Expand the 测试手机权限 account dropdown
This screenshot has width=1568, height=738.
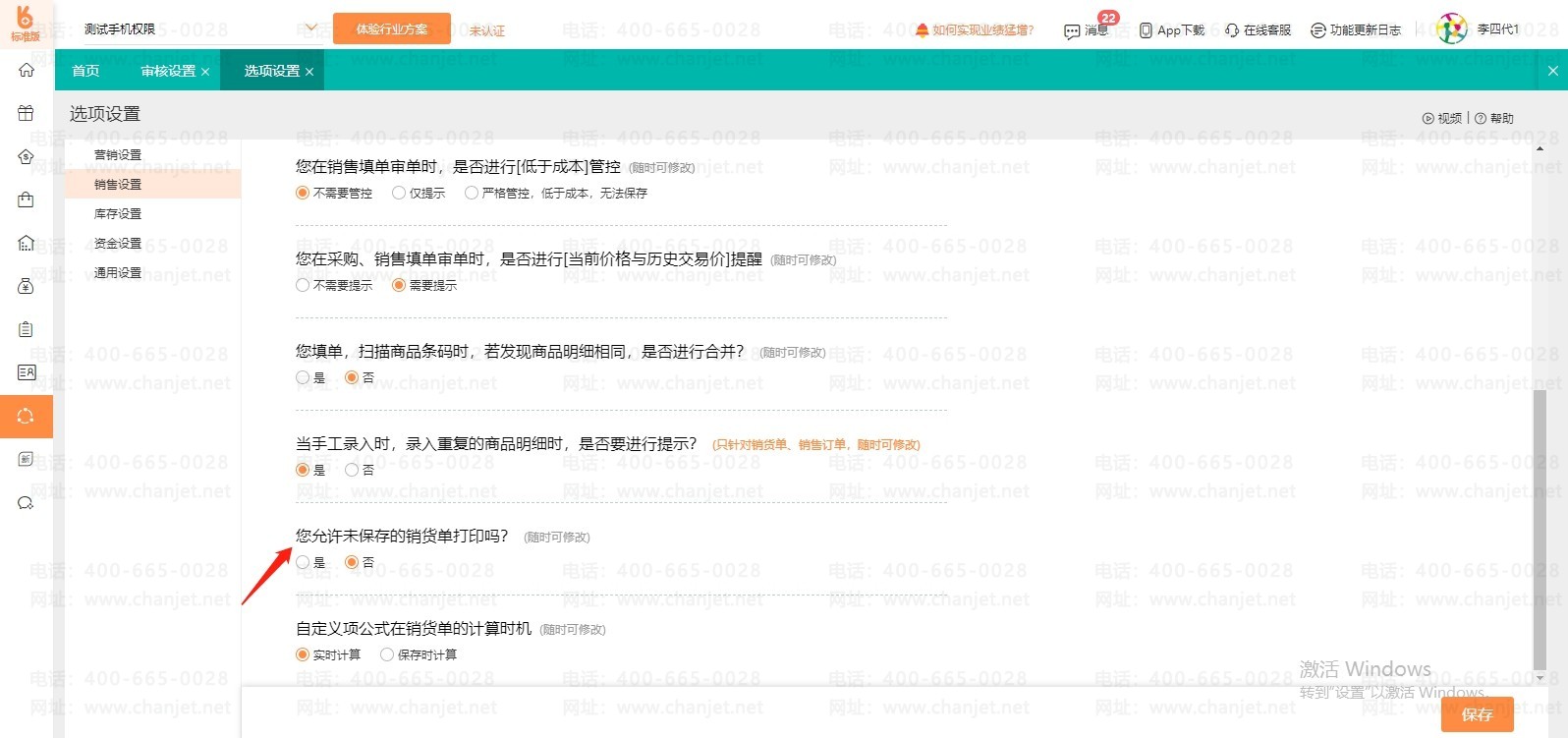[x=310, y=28]
